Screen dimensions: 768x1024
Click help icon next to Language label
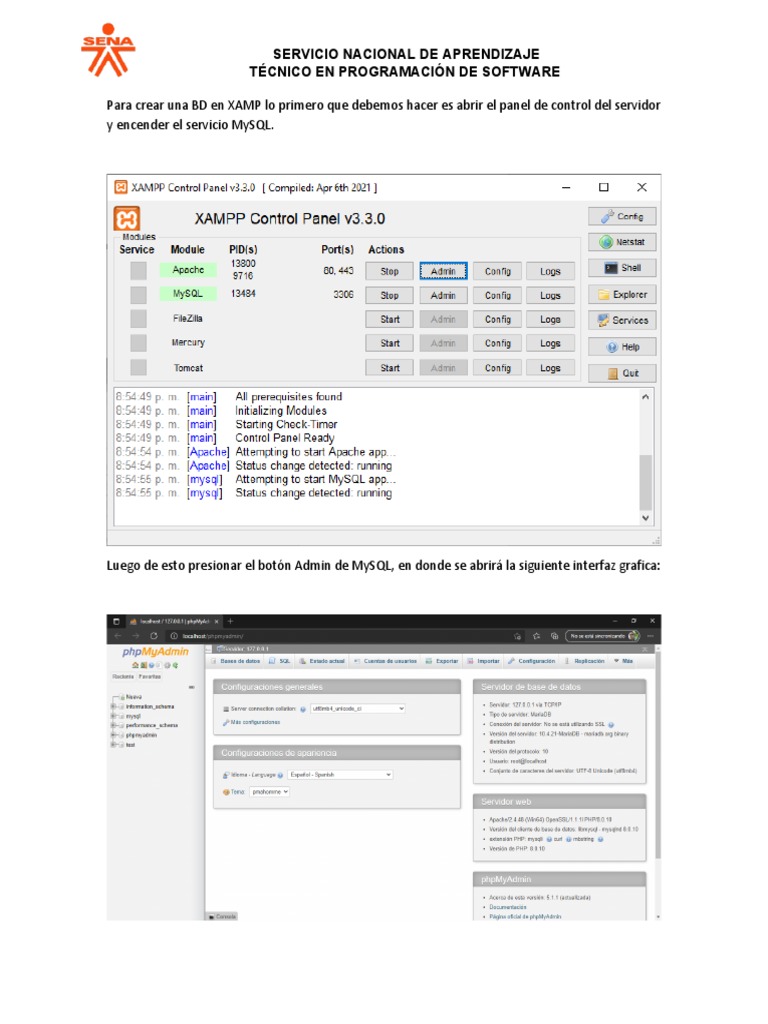pos(280,775)
